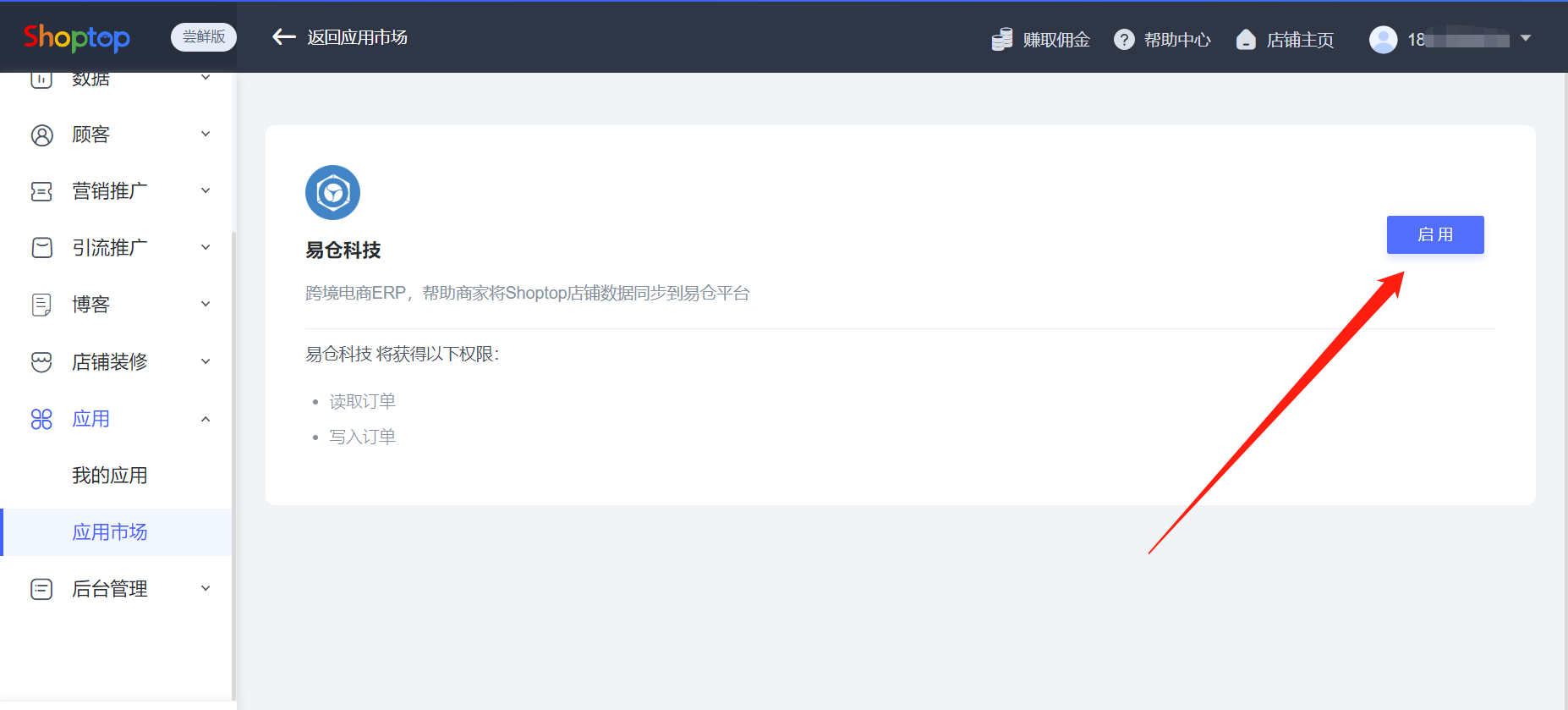Select 应用市场 submenu item
Image resolution: width=1568 pixels, height=710 pixels.
[110, 532]
